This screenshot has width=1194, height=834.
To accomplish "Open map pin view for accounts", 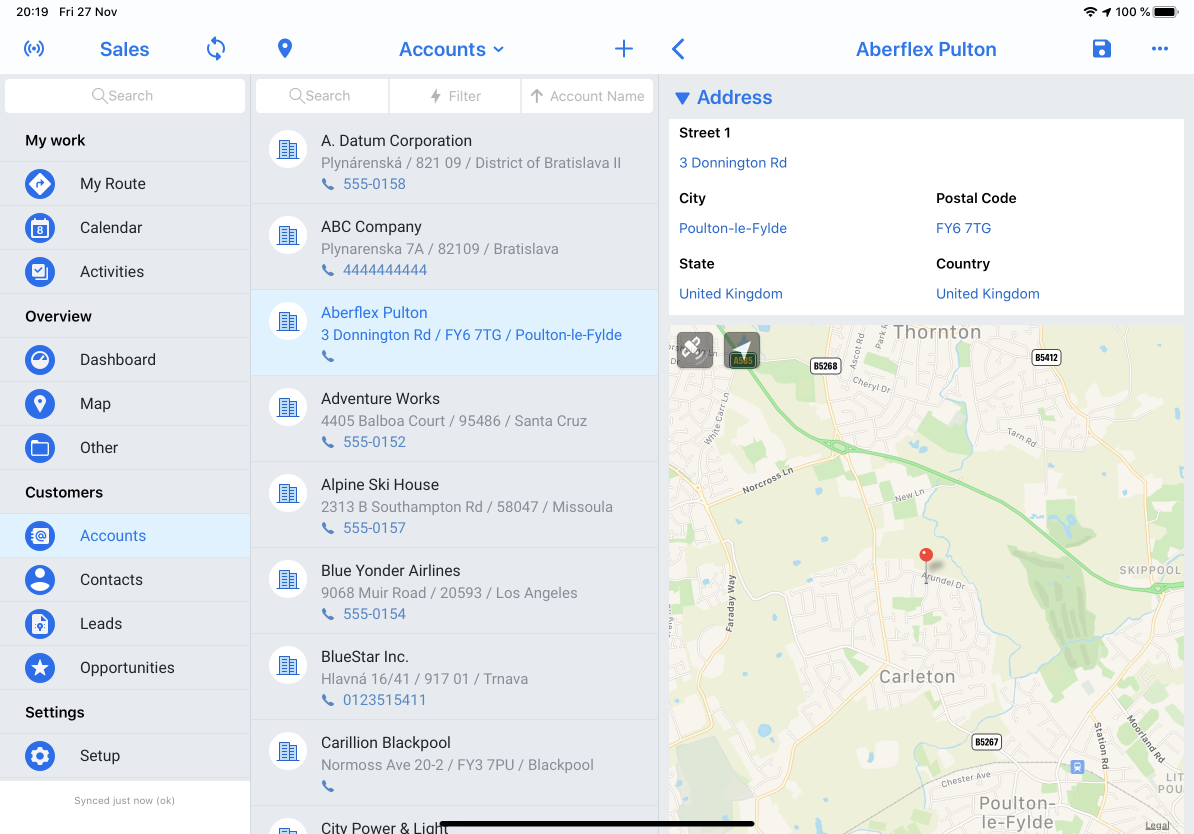I will point(285,49).
